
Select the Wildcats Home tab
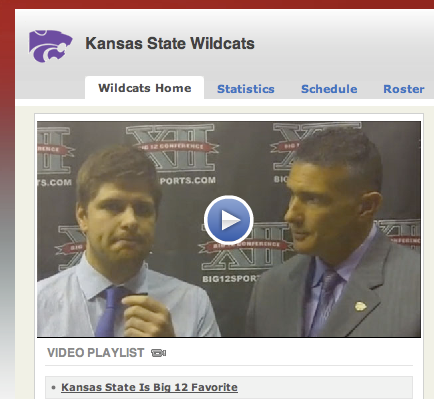click(x=145, y=88)
